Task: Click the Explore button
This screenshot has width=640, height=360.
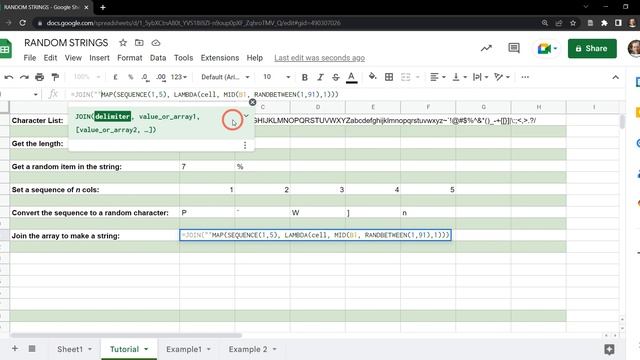Action: 609,349
